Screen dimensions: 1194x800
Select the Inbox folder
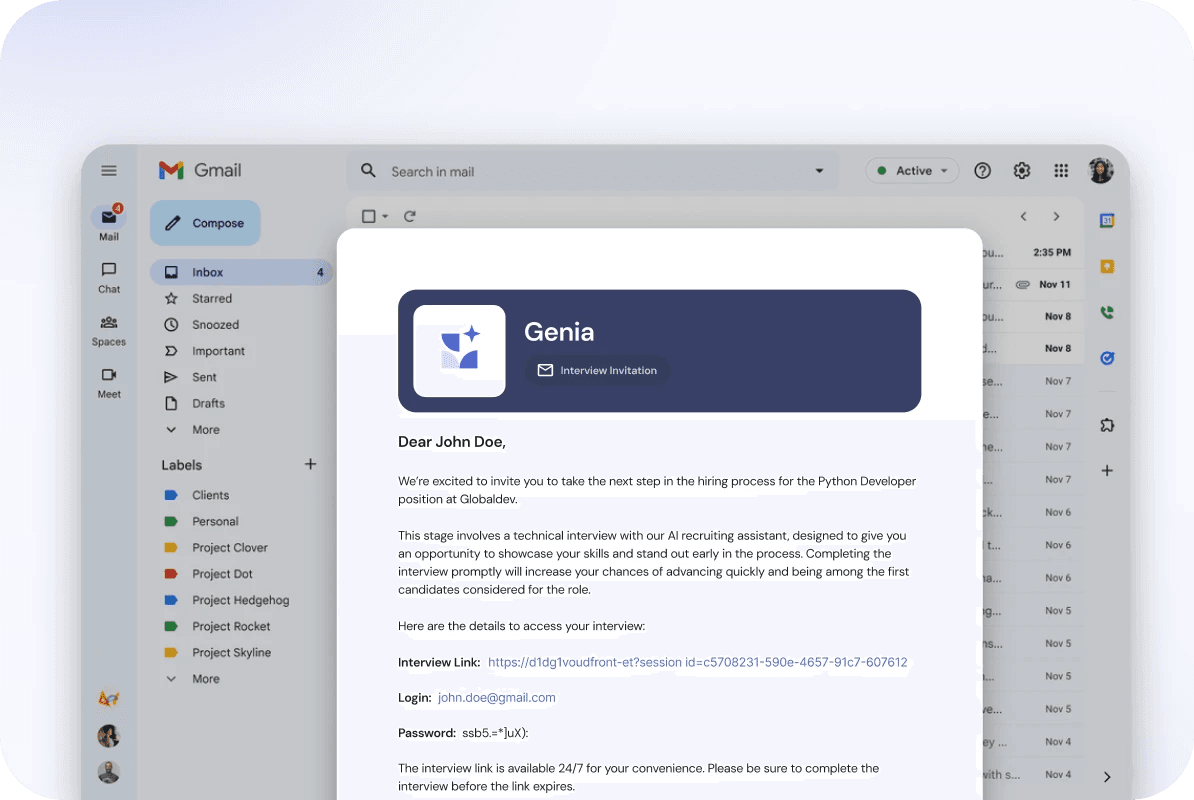(x=208, y=272)
